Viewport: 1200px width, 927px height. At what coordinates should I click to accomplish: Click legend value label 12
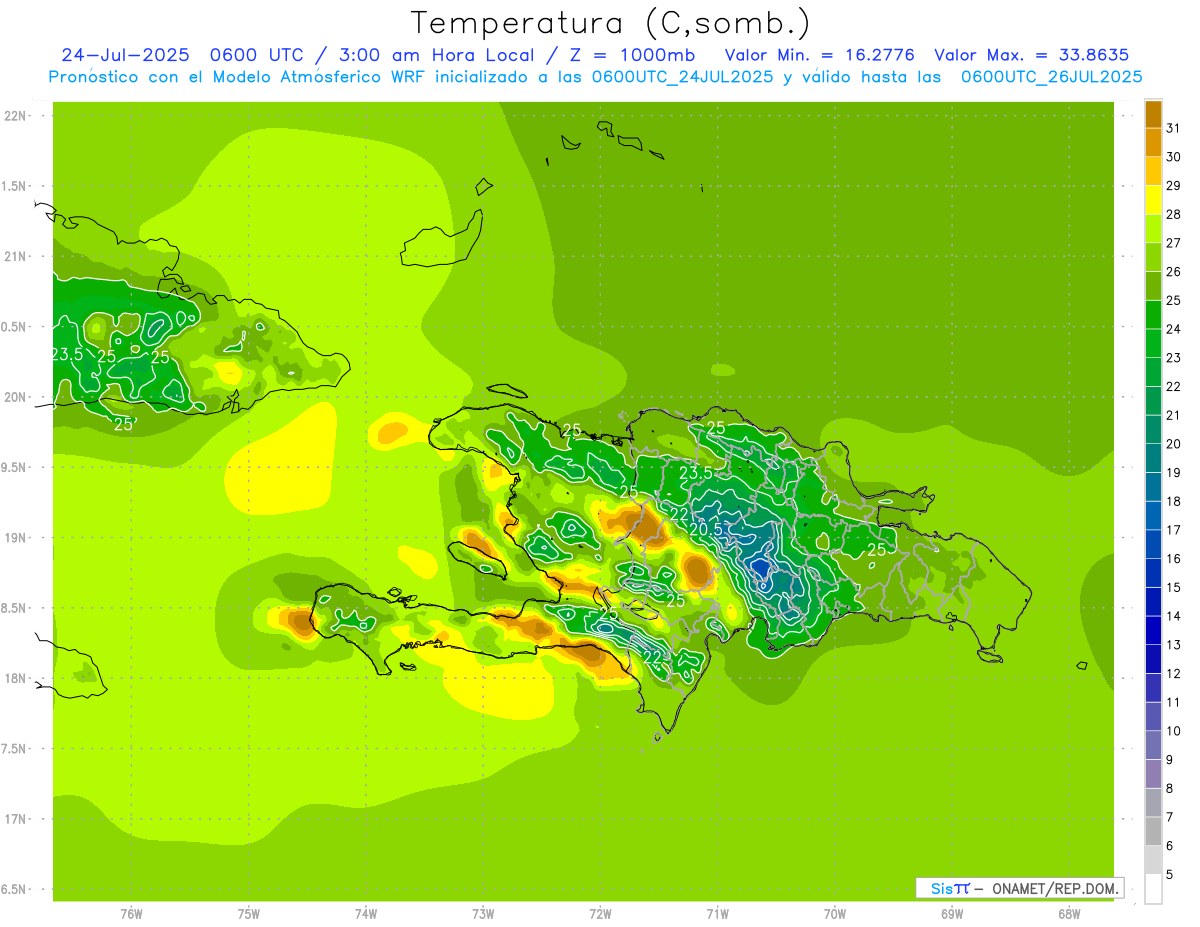click(x=1173, y=674)
